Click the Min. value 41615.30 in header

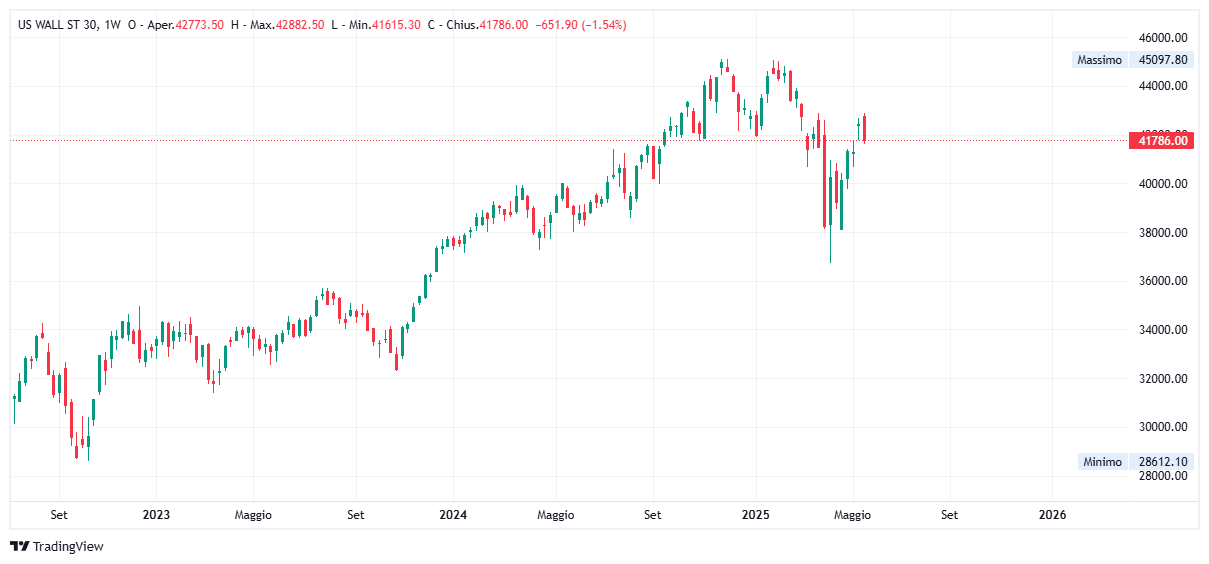coord(398,25)
